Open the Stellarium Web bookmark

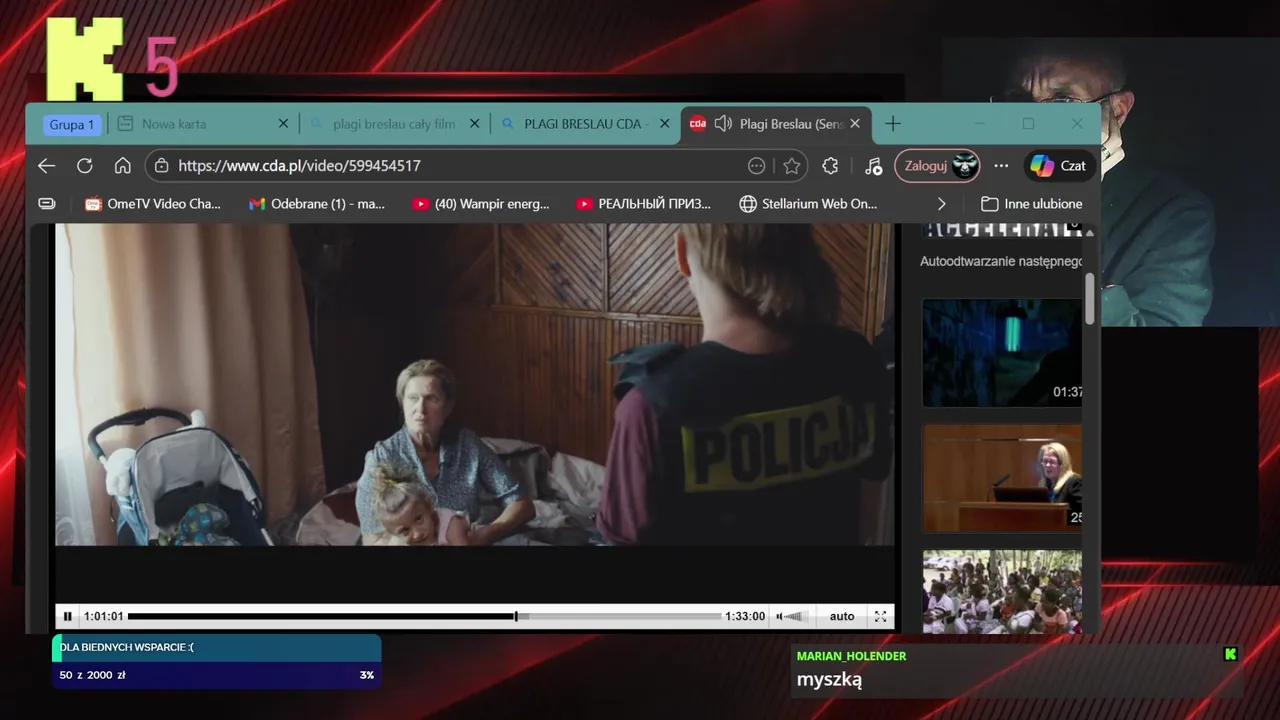(x=809, y=204)
